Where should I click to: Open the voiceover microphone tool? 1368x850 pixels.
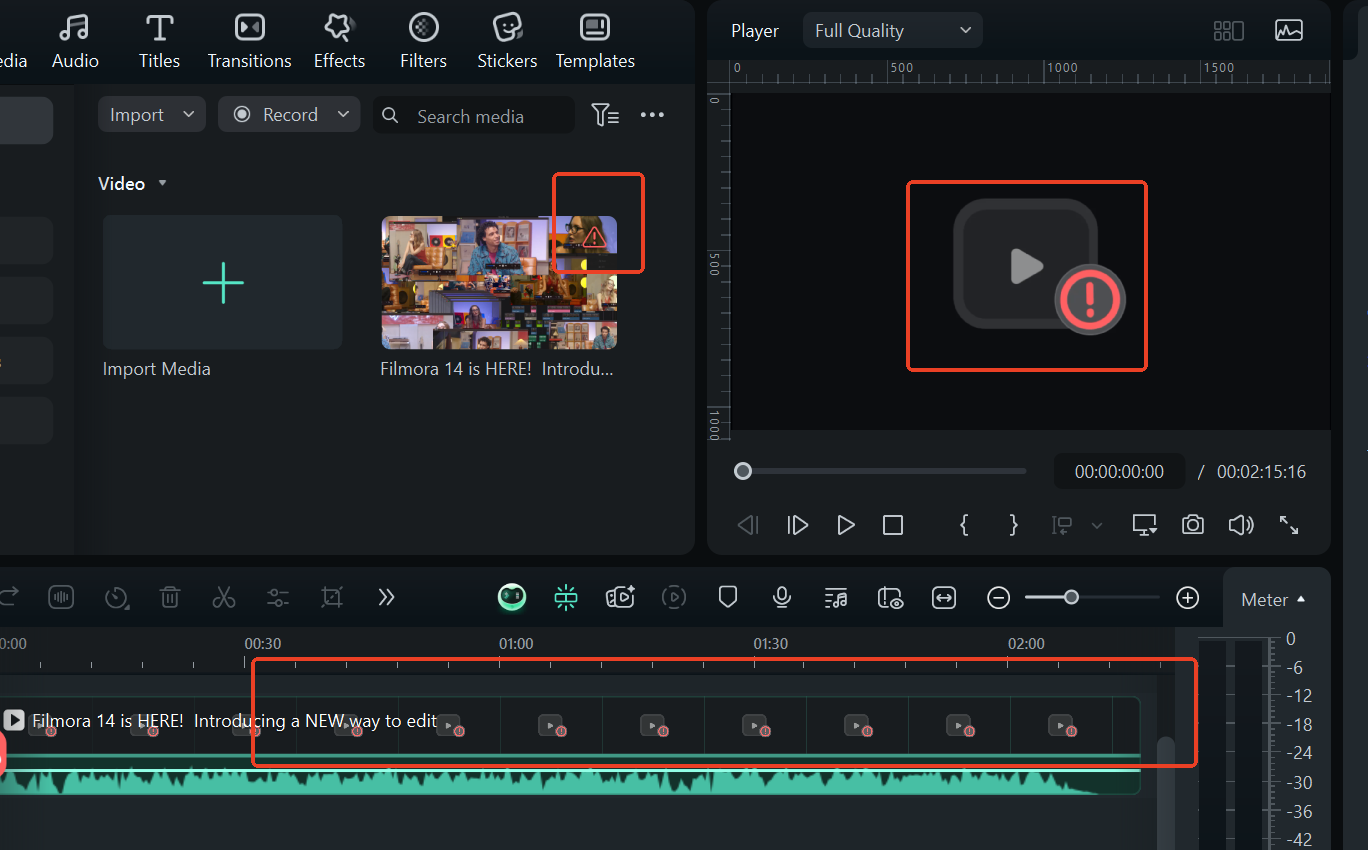click(x=782, y=598)
